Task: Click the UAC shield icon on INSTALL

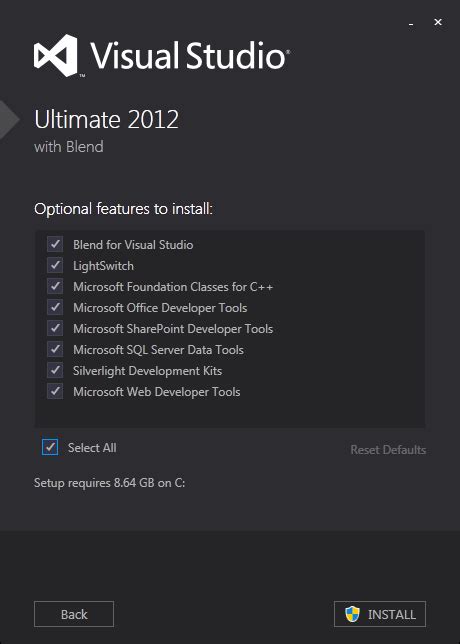Action: [352, 614]
